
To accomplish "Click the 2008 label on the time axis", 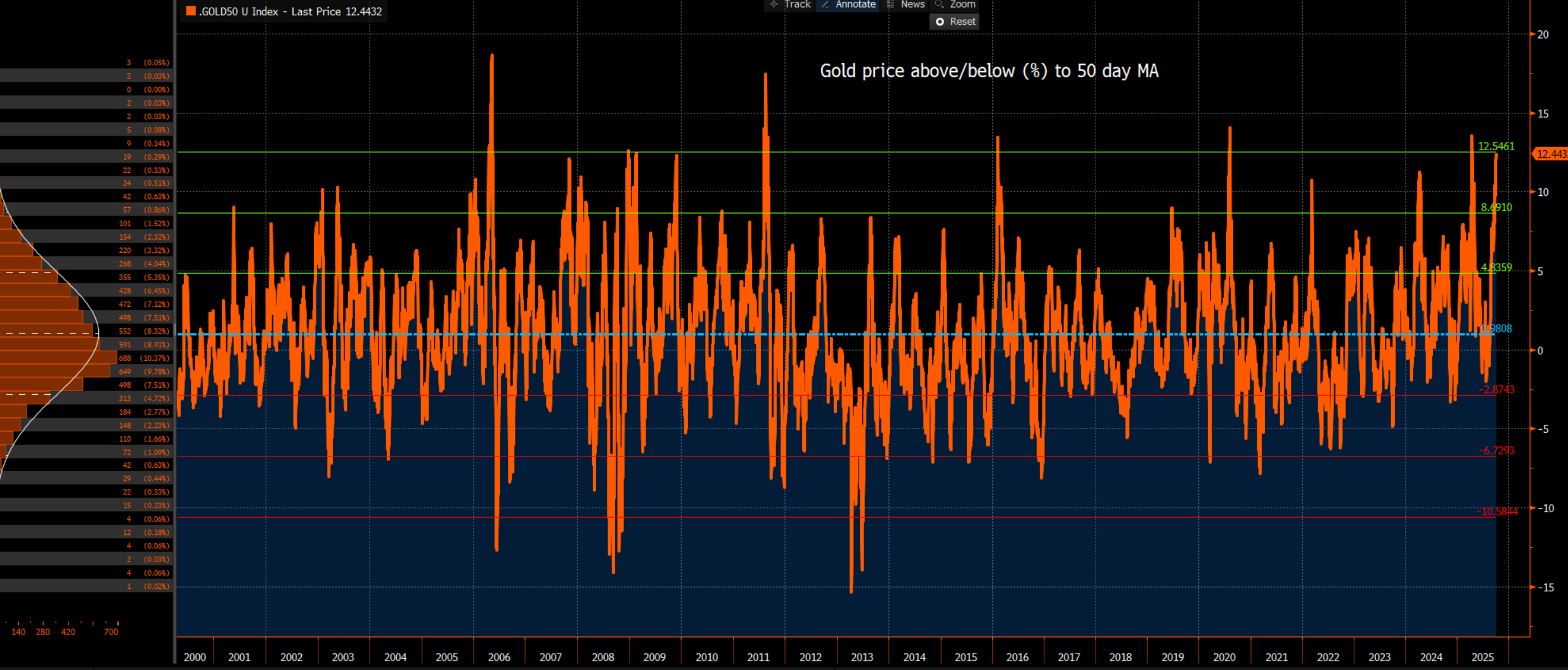I will [602, 657].
